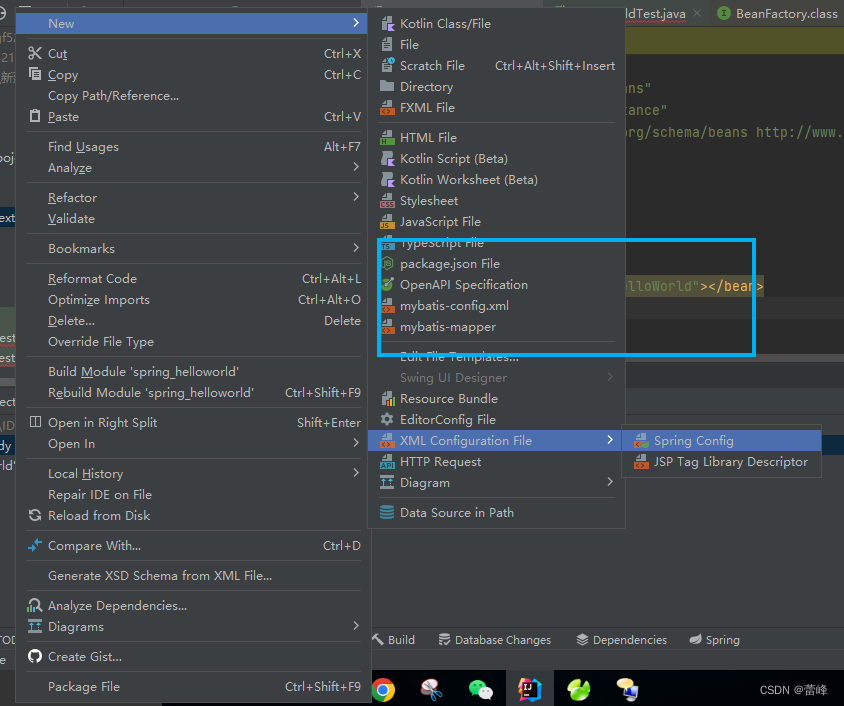Click the Resource Bundle icon
This screenshot has width=844, height=706.
coord(387,399)
